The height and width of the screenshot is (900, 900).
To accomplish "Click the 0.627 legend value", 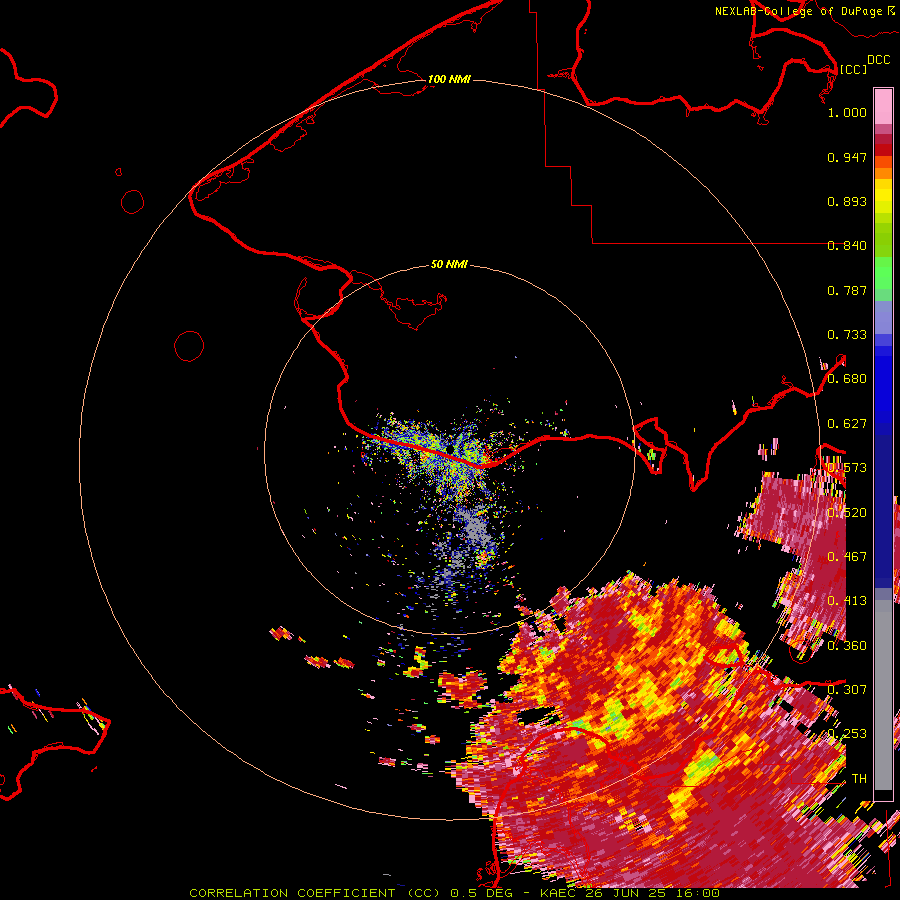I will tap(847, 424).
